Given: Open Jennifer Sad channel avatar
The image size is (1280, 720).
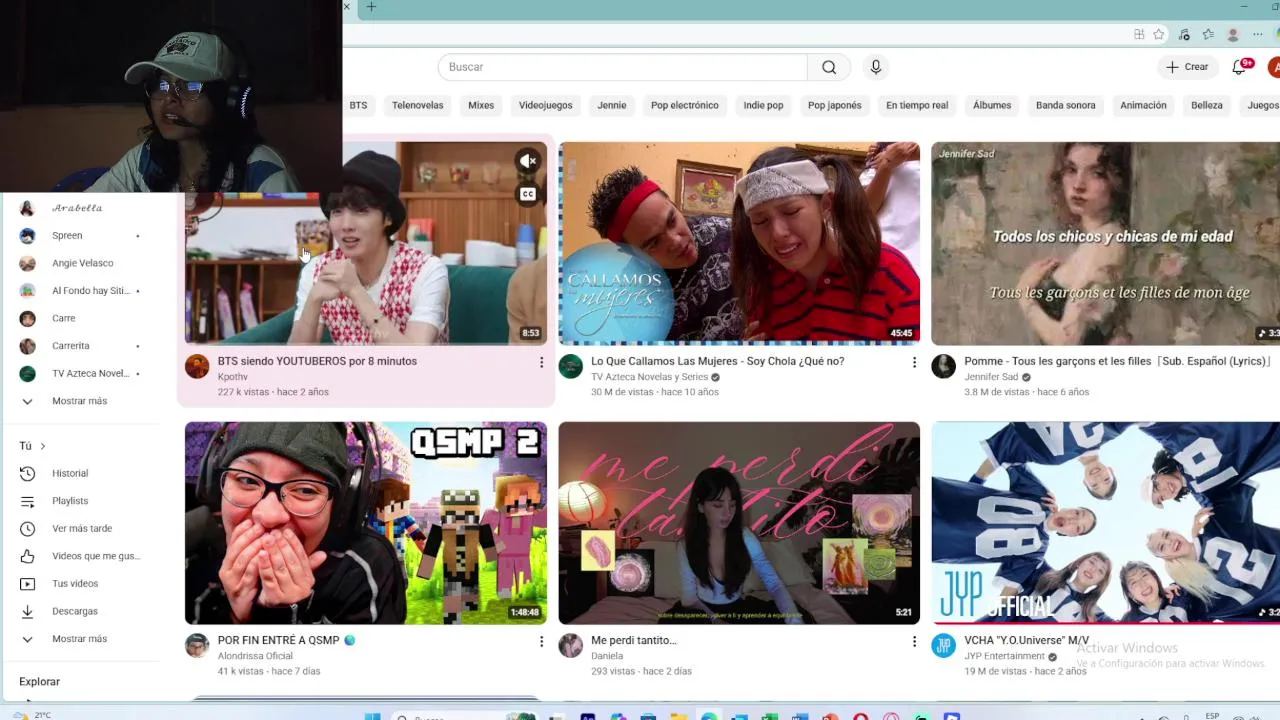Looking at the screenshot, I should 944,366.
